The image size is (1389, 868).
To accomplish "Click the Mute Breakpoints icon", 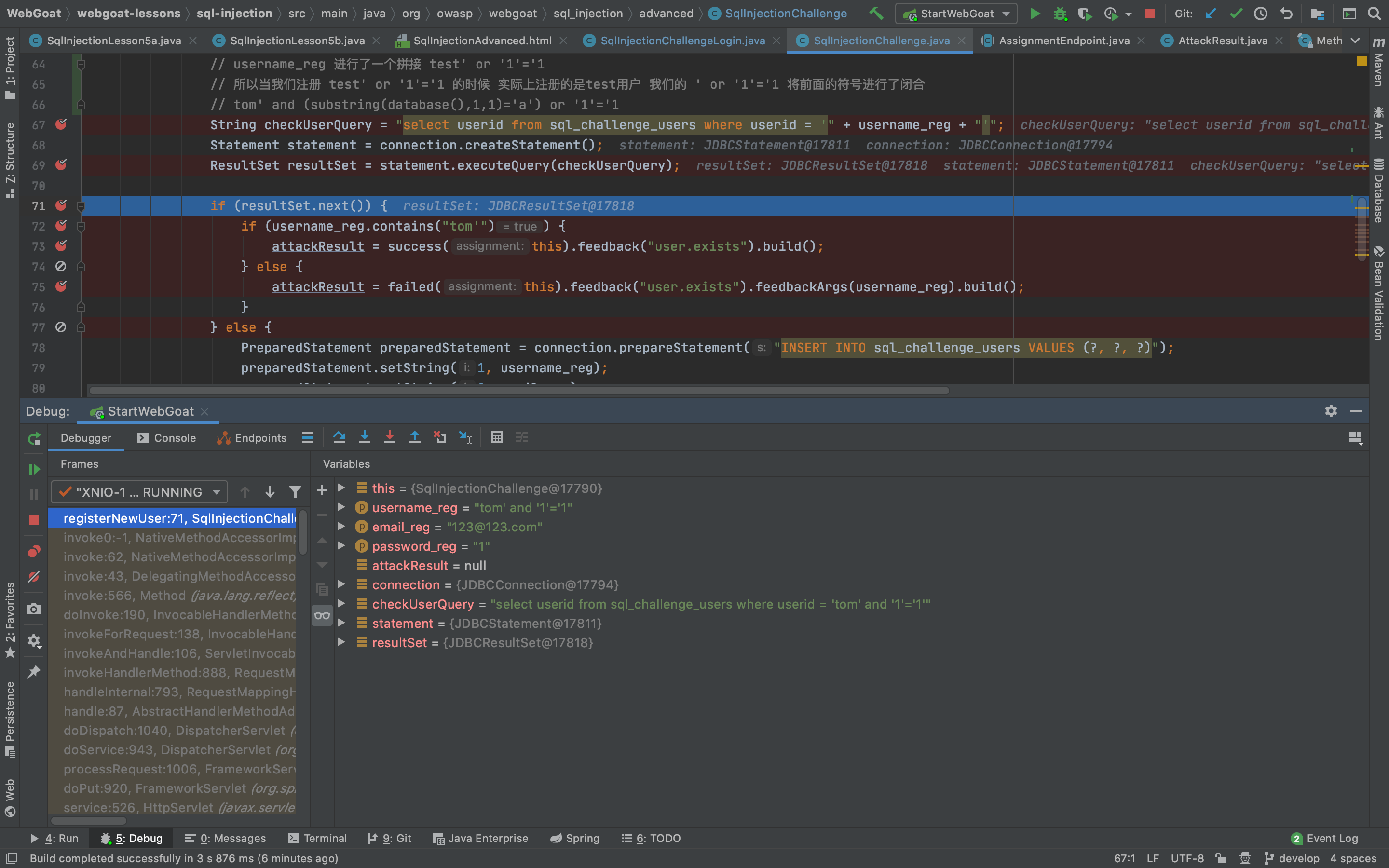I will click(x=34, y=576).
